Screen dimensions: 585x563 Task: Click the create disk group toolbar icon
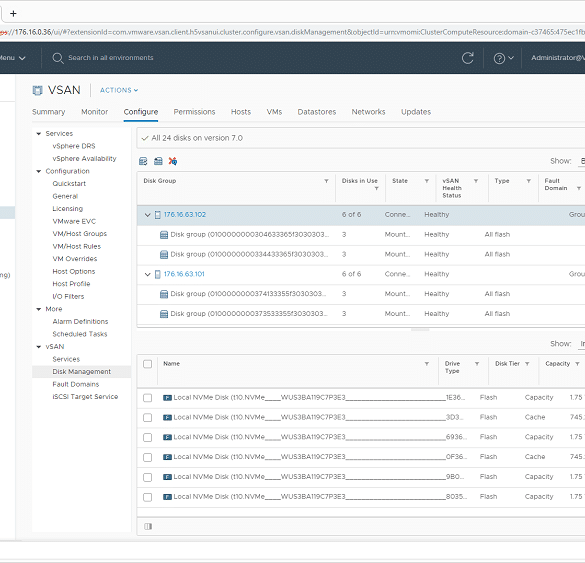click(158, 161)
